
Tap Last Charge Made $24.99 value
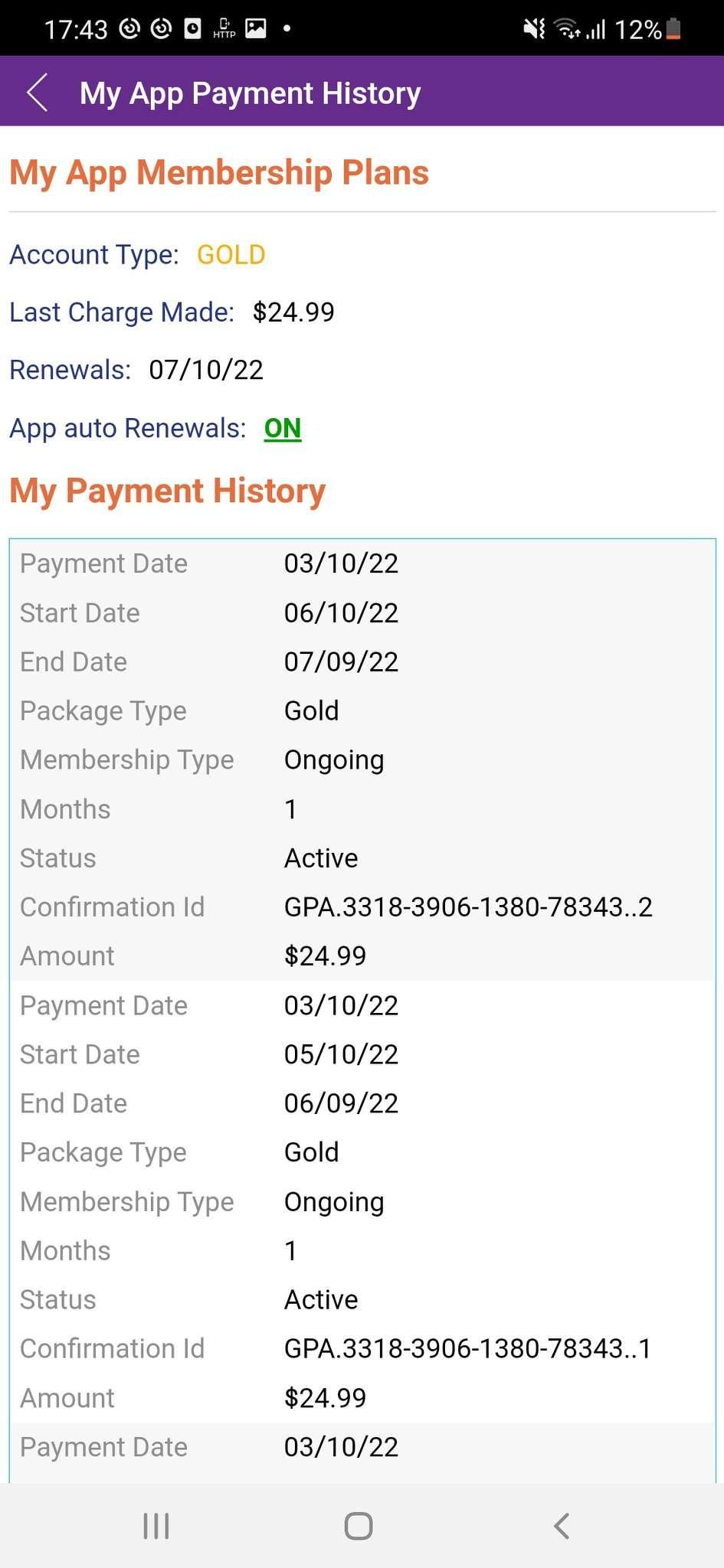coord(293,312)
